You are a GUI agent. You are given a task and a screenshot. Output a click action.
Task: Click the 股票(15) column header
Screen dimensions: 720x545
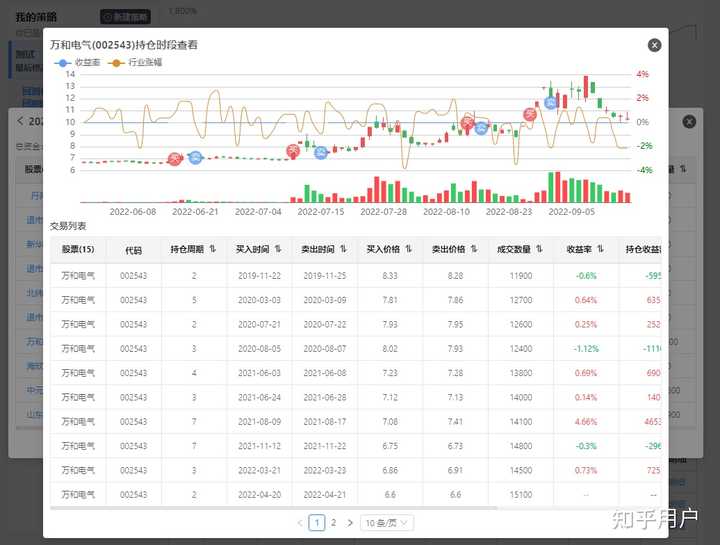point(78,249)
